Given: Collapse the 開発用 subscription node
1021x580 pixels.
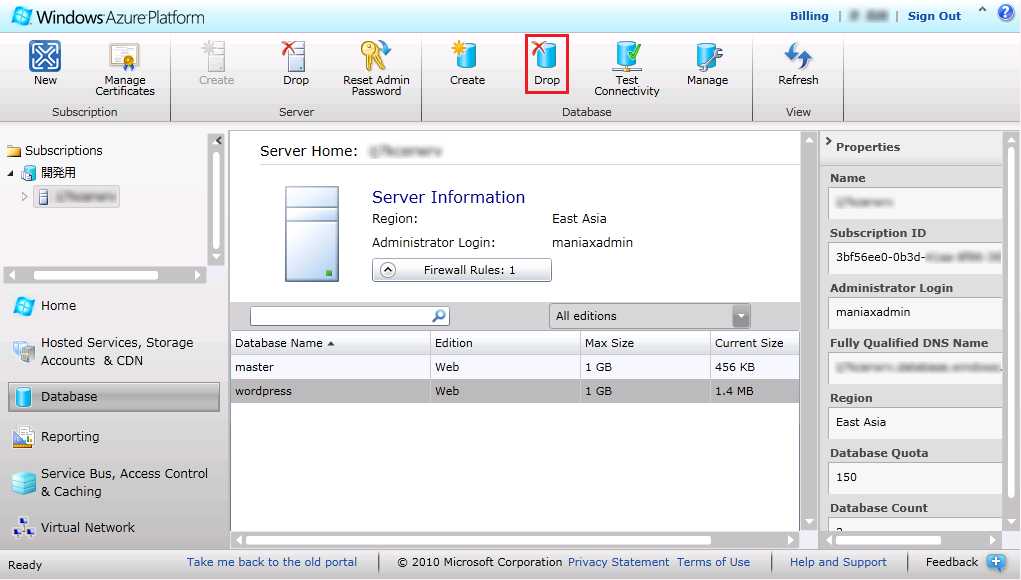Looking at the screenshot, I should click(10, 173).
